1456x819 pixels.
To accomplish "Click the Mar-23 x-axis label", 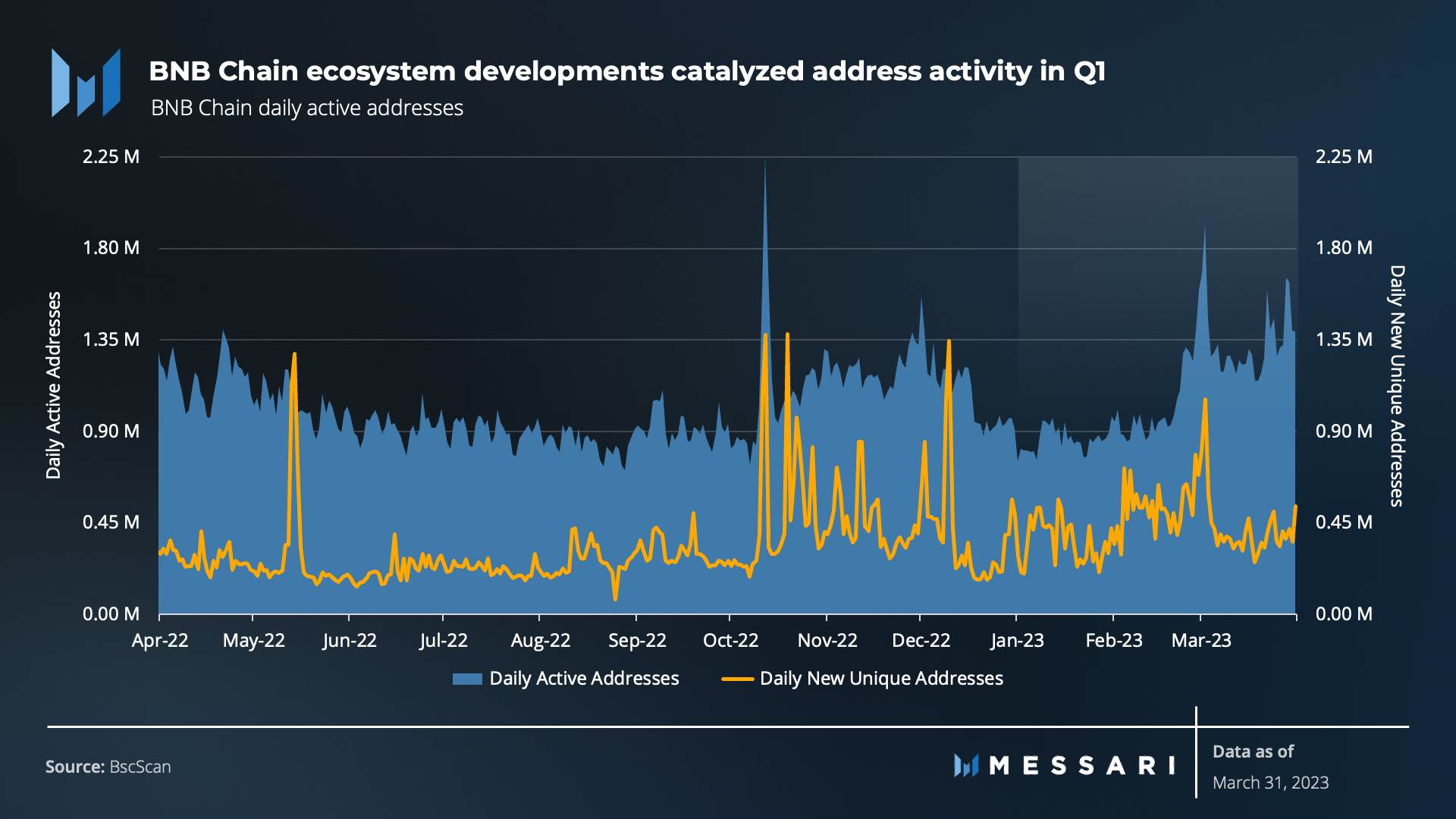I will [1201, 641].
